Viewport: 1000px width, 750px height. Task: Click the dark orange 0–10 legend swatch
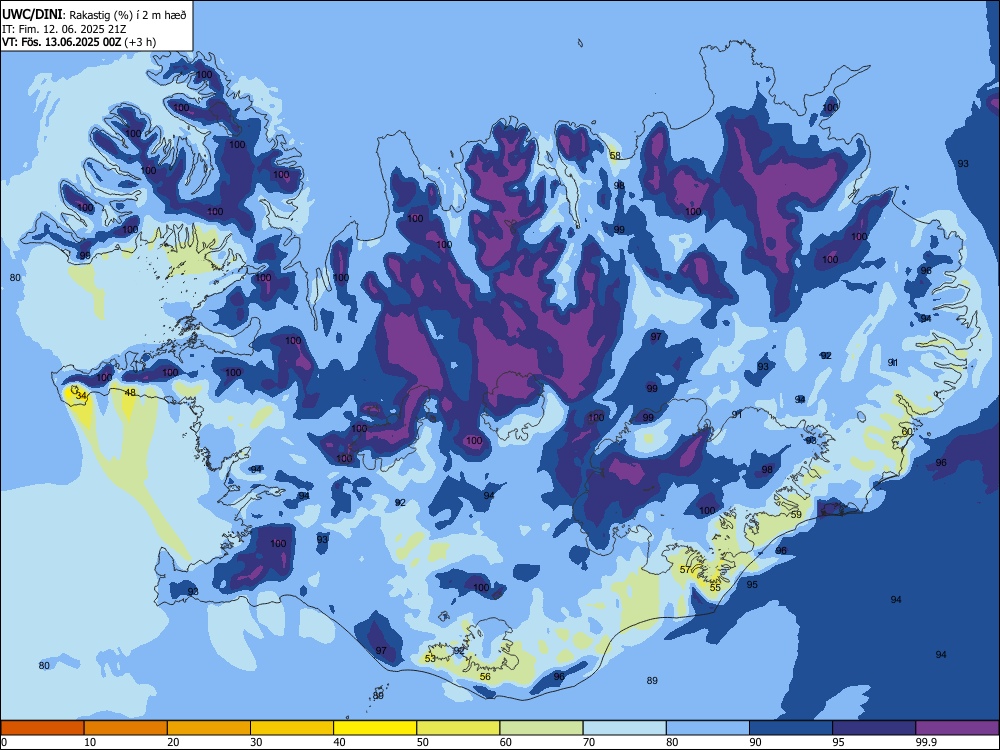[x=42, y=728]
